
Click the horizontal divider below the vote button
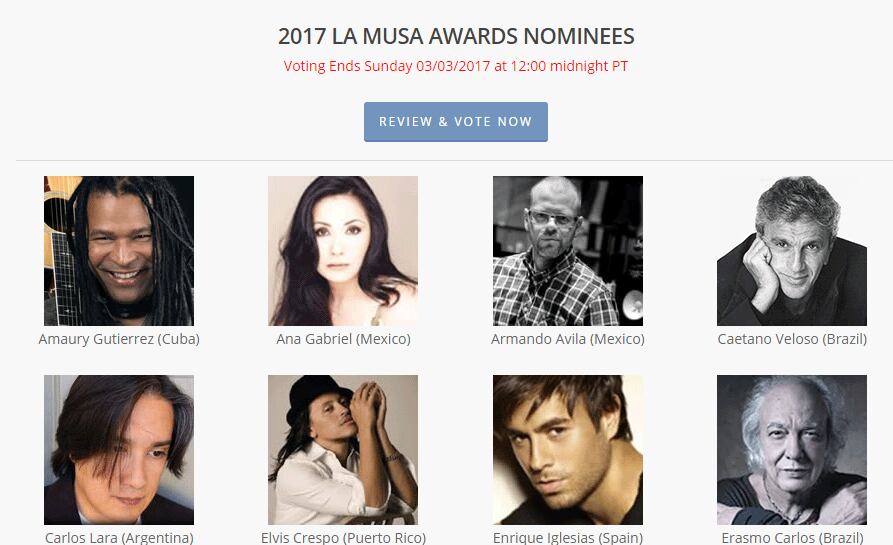pyautogui.click(x=454, y=161)
